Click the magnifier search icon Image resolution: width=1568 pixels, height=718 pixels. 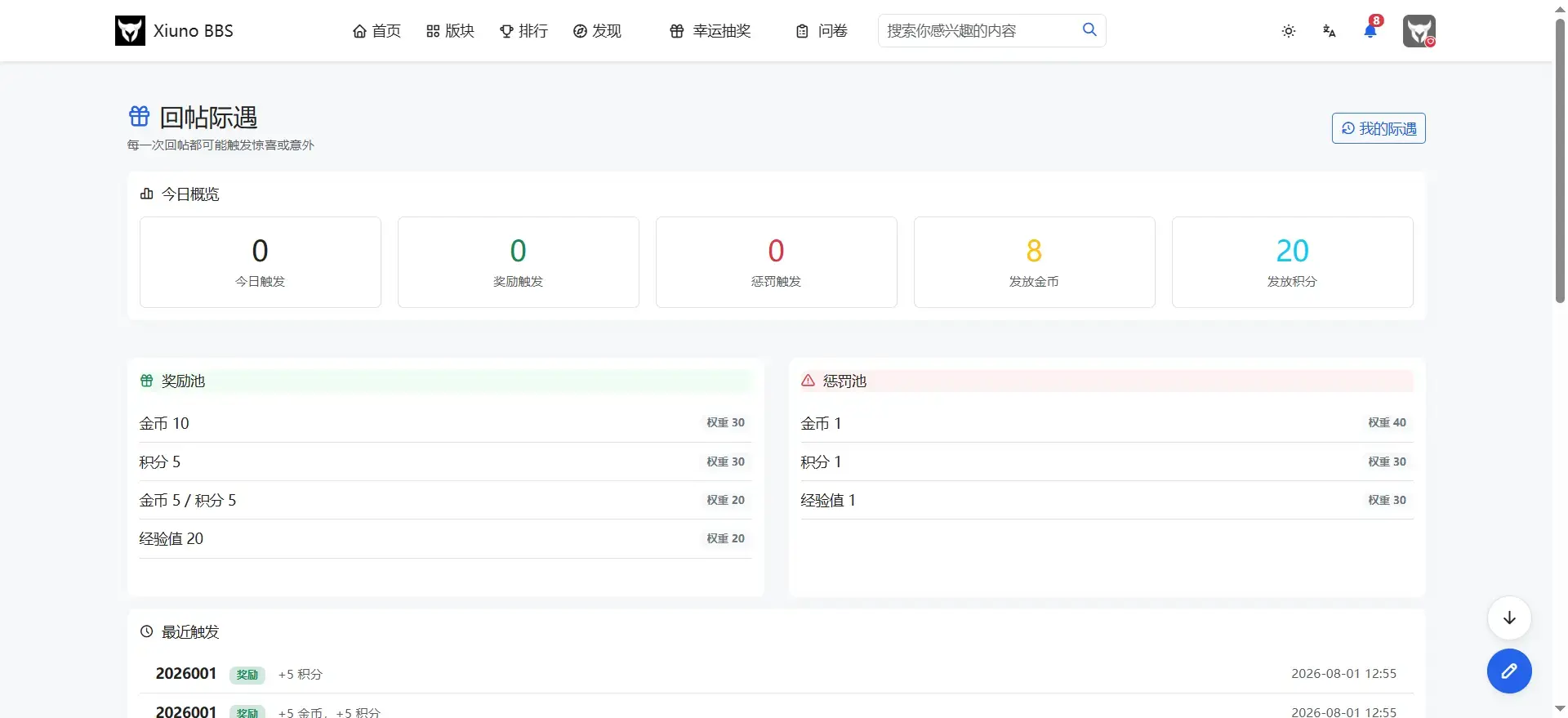[x=1089, y=29]
